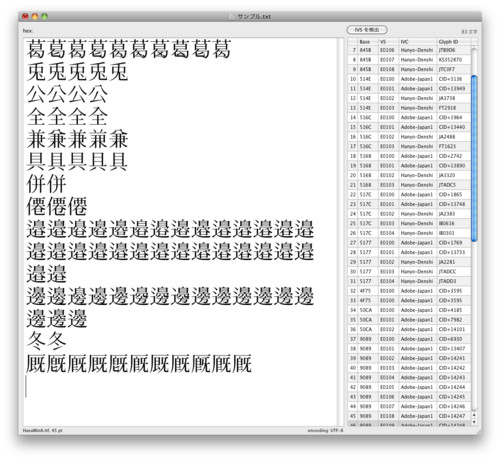
Task: Click the line of 葛 characters
Action: [129, 49]
